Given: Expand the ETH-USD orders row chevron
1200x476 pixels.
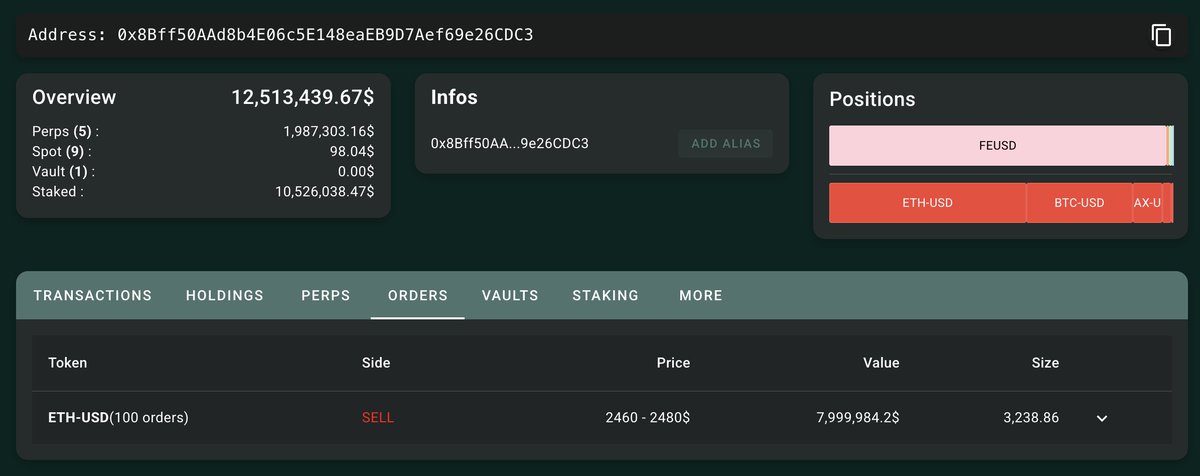Looking at the screenshot, I should pyautogui.click(x=1102, y=418).
